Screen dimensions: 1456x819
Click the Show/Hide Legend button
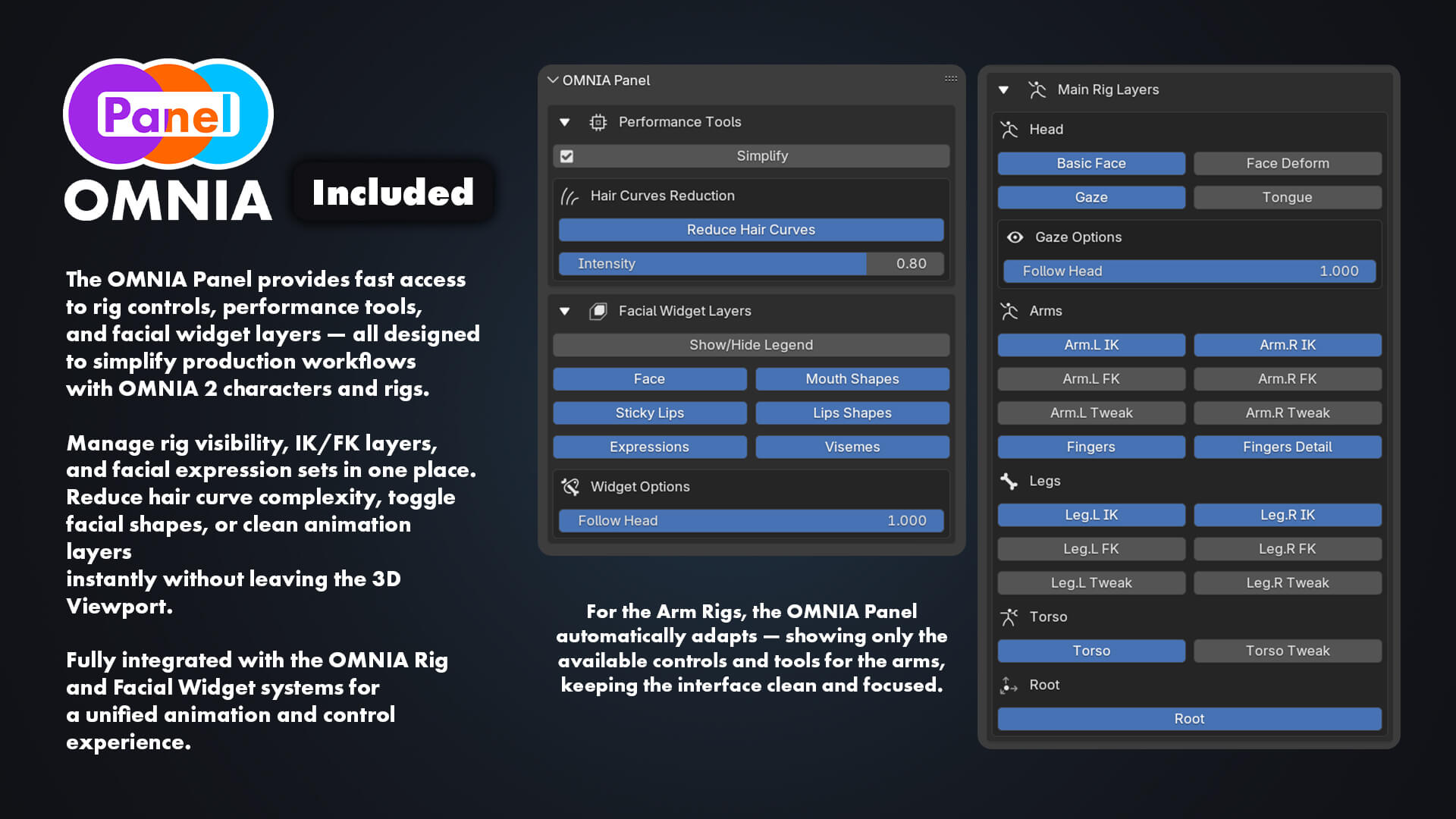(751, 345)
